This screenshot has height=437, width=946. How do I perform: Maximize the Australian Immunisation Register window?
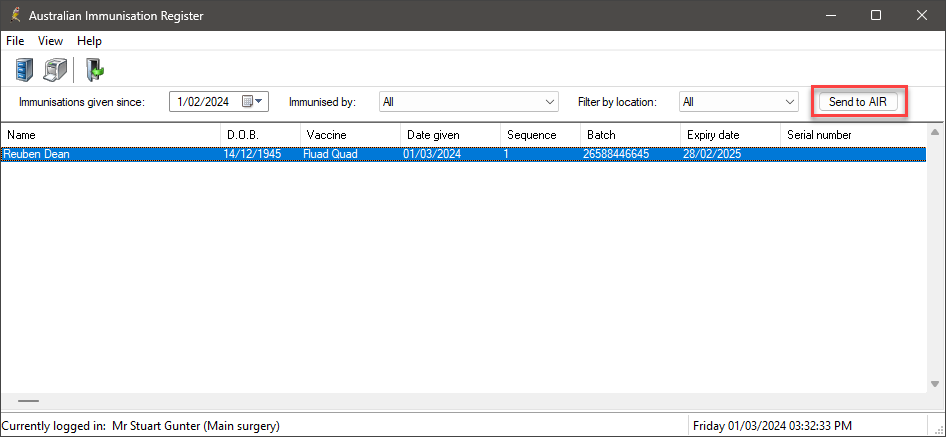[x=876, y=16]
